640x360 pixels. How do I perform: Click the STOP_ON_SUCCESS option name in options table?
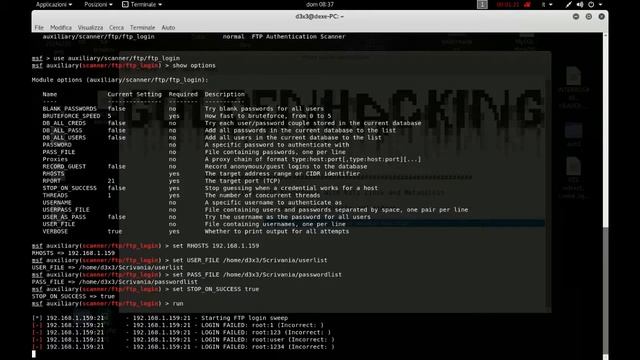click(70, 188)
